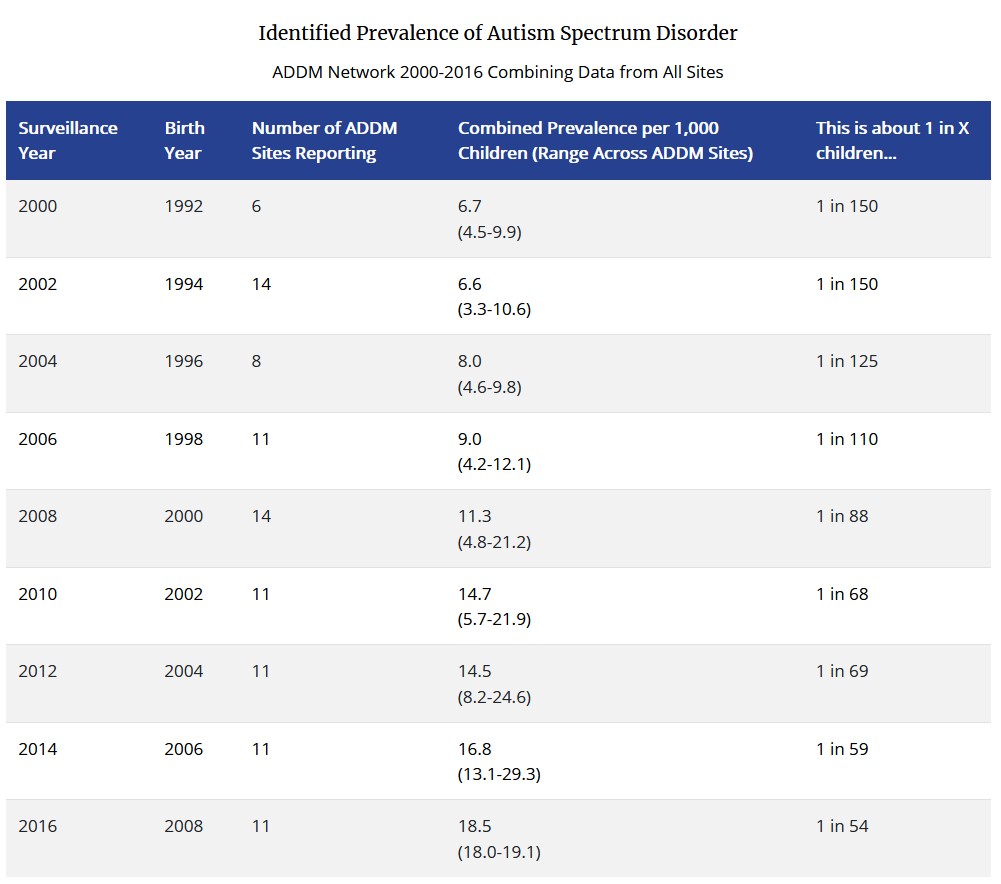Select the sites reporting value 8 cell

click(256, 361)
